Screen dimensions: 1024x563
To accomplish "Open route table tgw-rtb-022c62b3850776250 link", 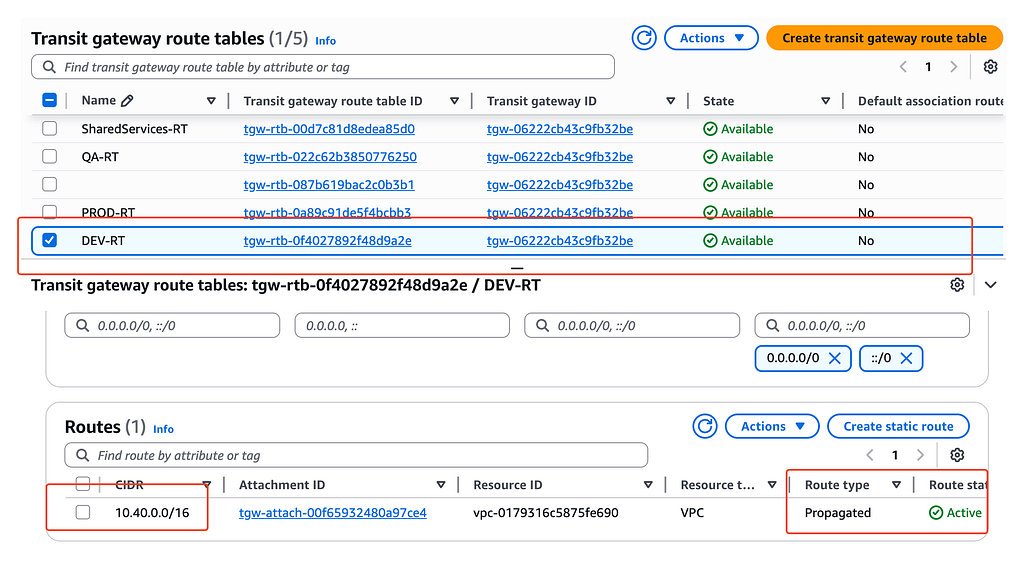I will click(x=330, y=157).
